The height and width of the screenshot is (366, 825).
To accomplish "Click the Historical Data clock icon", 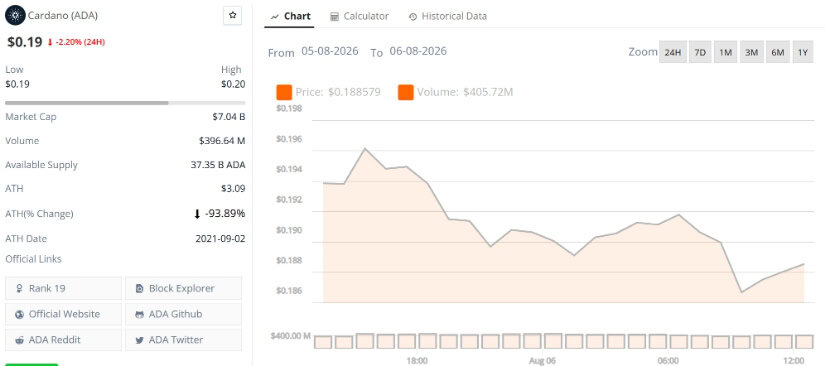I will coord(413,17).
